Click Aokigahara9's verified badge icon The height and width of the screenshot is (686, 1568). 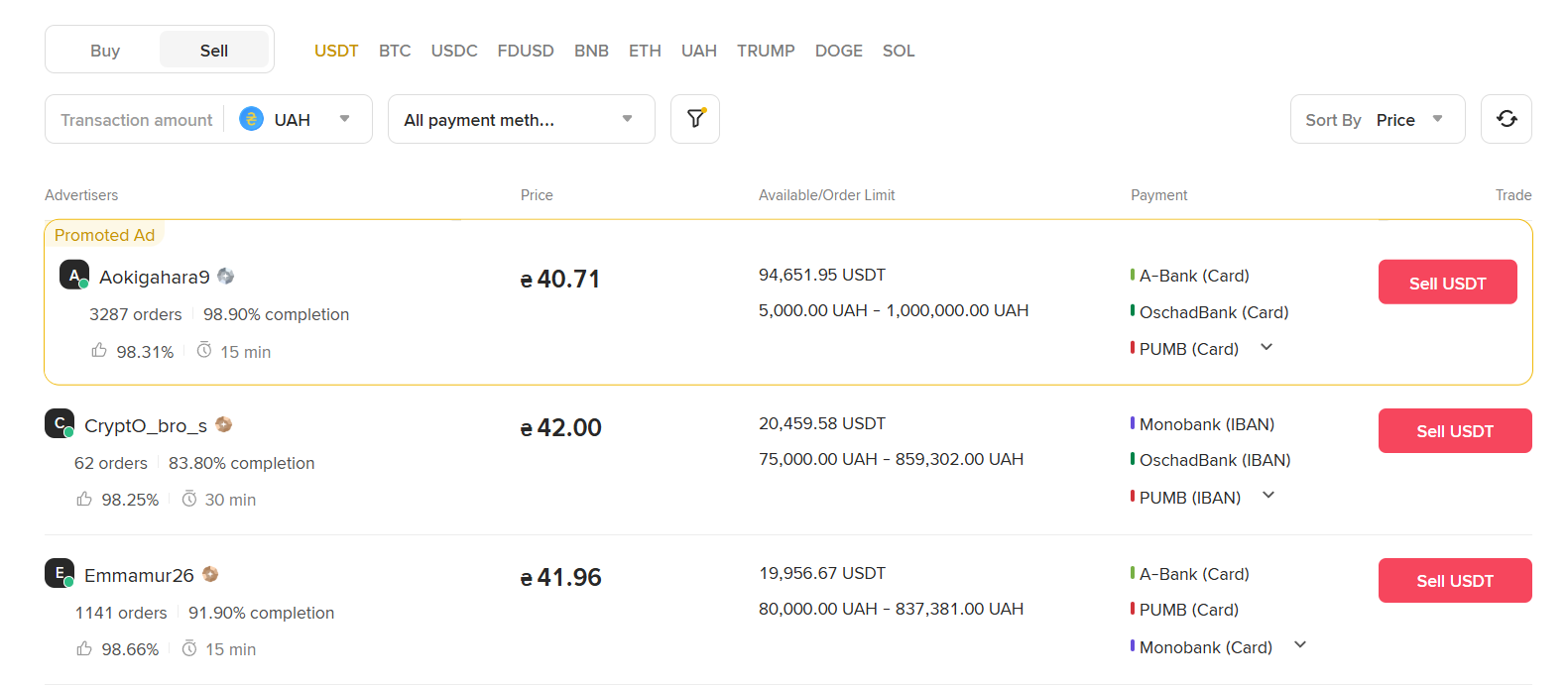tap(226, 277)
